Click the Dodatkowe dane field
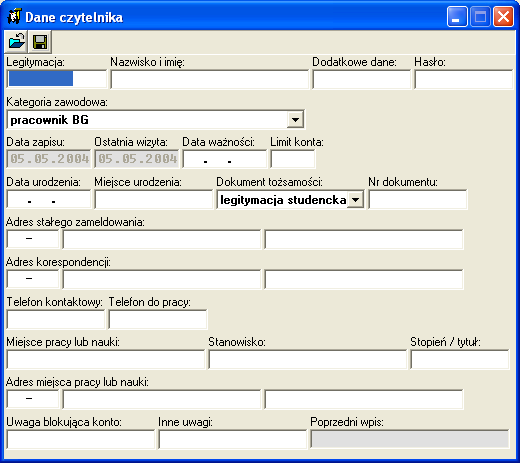The height and width of the screenshot is (463, 520). point(361,79)
